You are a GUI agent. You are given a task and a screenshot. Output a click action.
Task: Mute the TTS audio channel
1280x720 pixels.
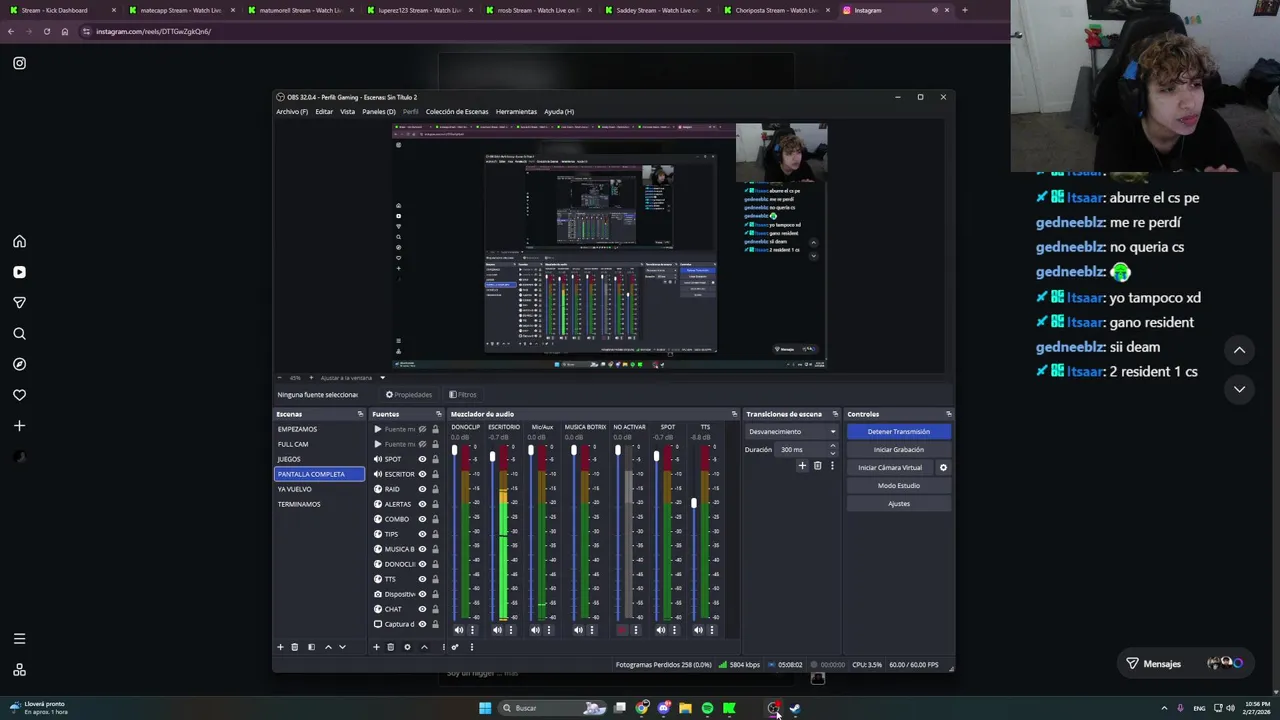click(698, 630)
